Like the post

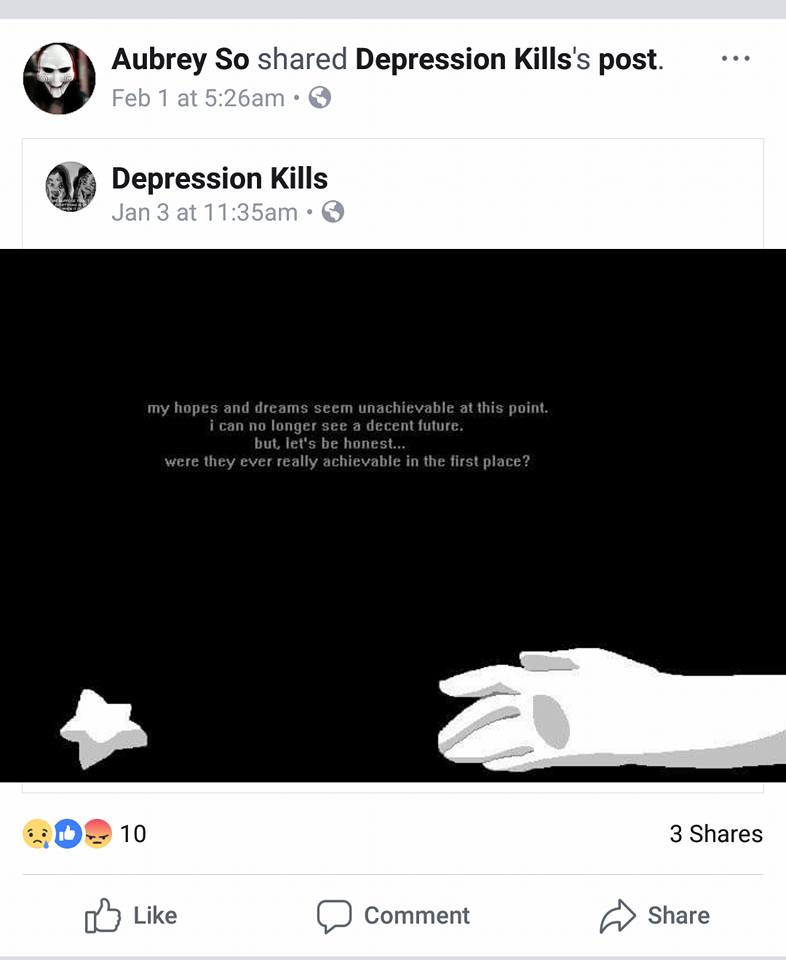[131, 915]
